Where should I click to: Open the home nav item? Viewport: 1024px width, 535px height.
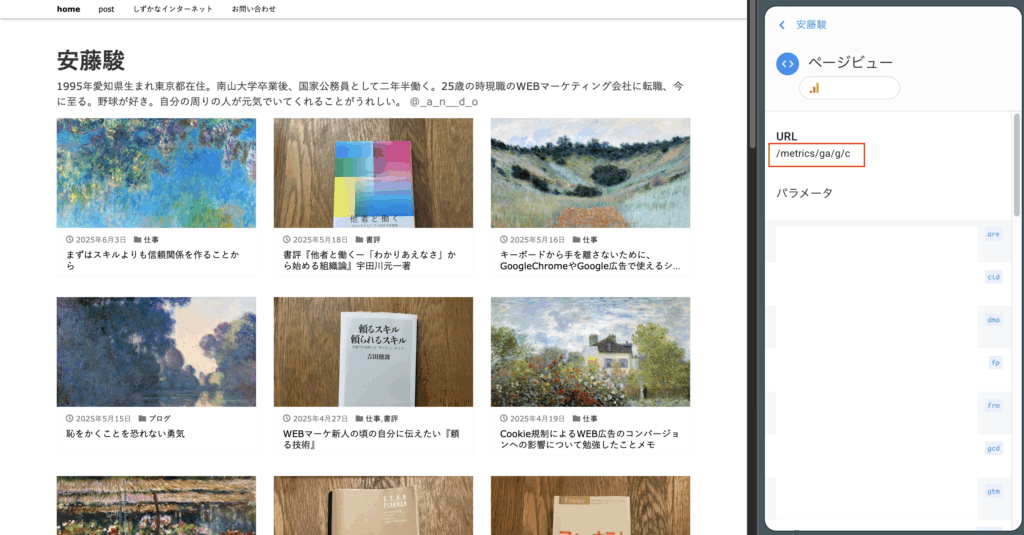(69, 9)
